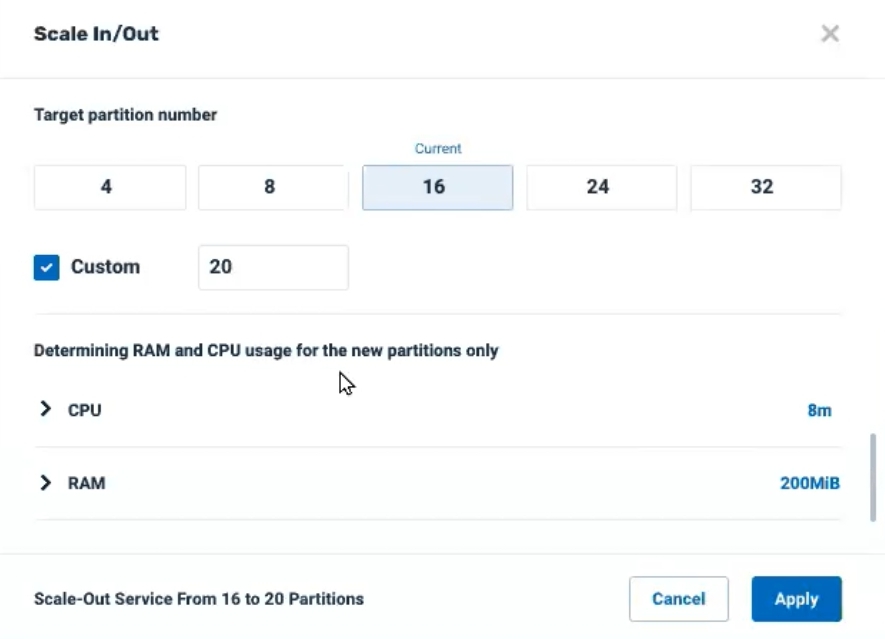Select the current 16 partitions option
The image size is (885, 639).
pos(437,187)
